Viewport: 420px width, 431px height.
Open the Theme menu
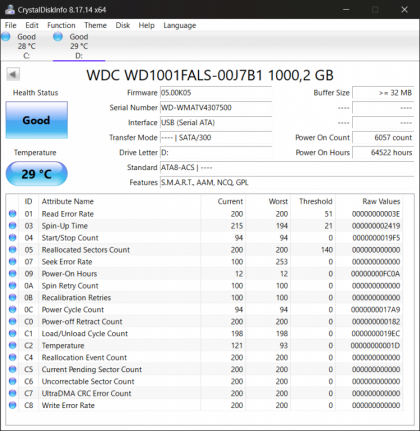pyautogui.click(x=95, y=25)
